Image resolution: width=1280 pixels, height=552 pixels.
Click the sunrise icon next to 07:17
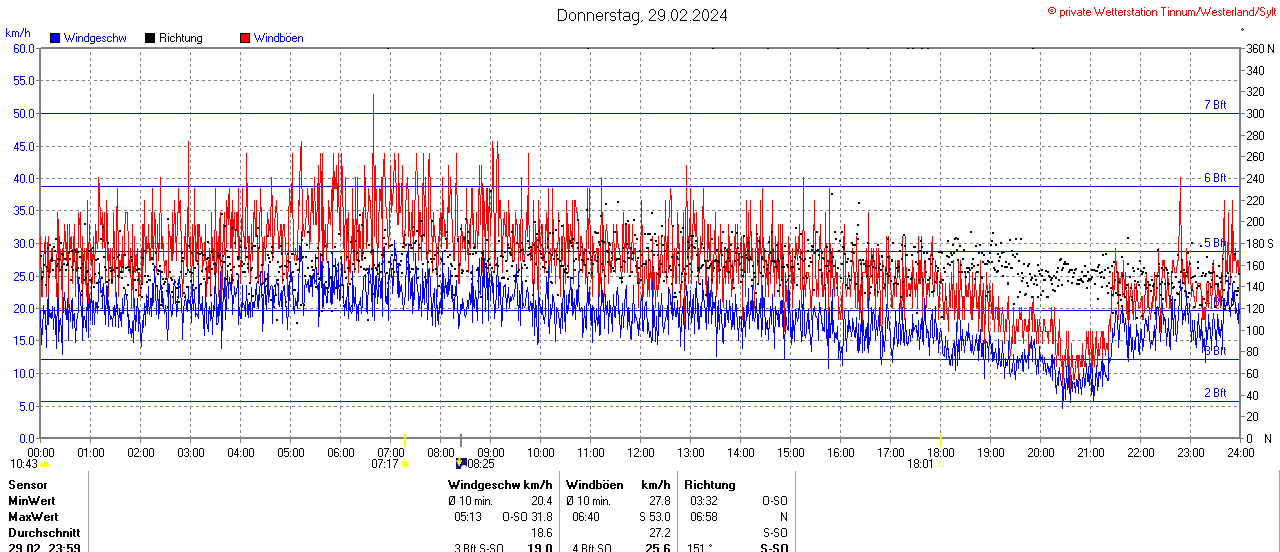click(405, 464)
